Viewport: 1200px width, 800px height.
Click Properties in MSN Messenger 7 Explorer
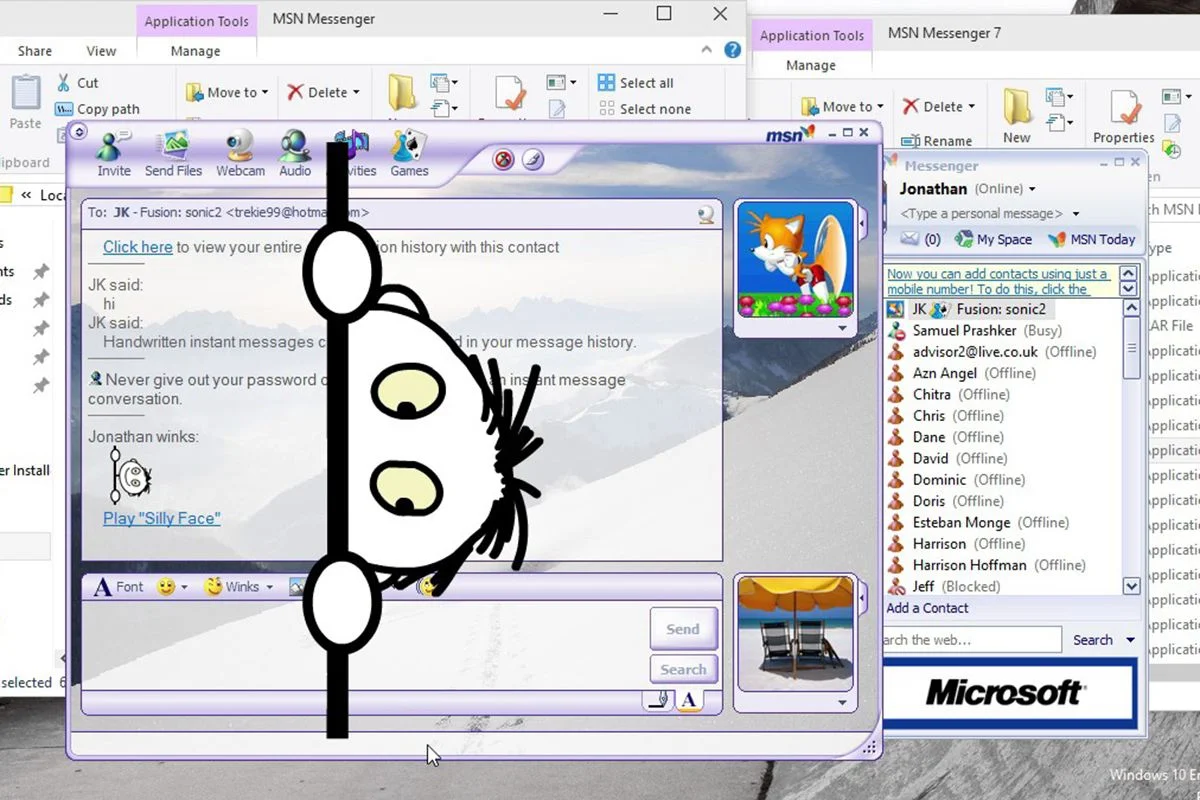1124,114
